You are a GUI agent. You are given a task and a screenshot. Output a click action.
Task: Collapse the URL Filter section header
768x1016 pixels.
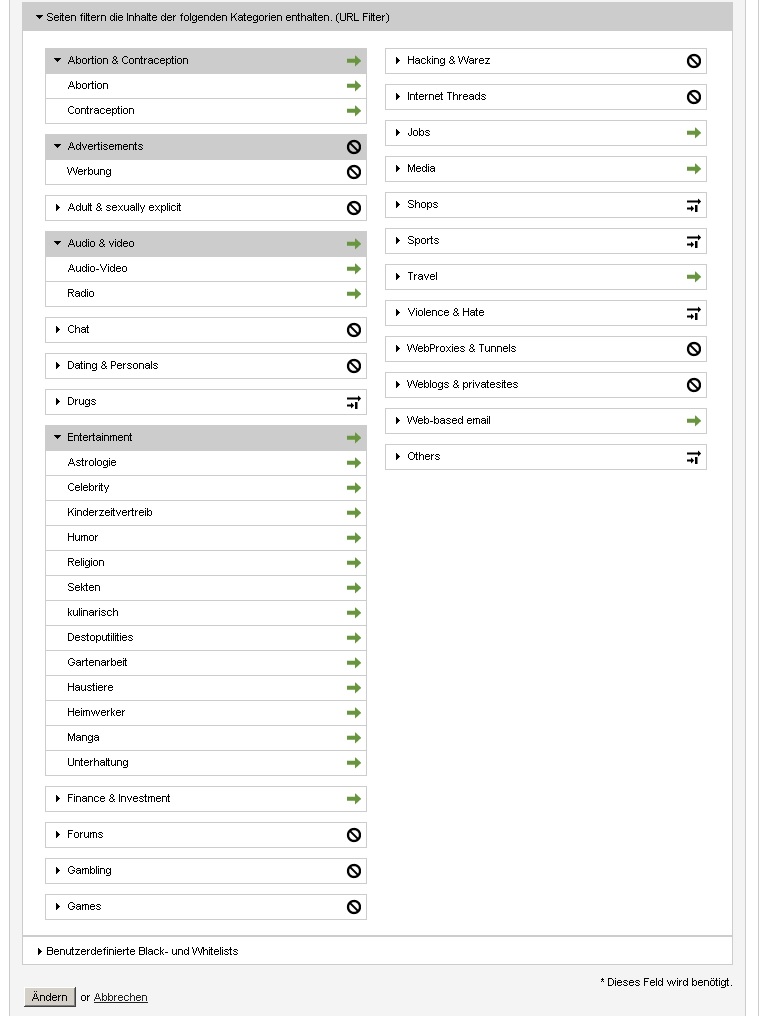point(39,17)
